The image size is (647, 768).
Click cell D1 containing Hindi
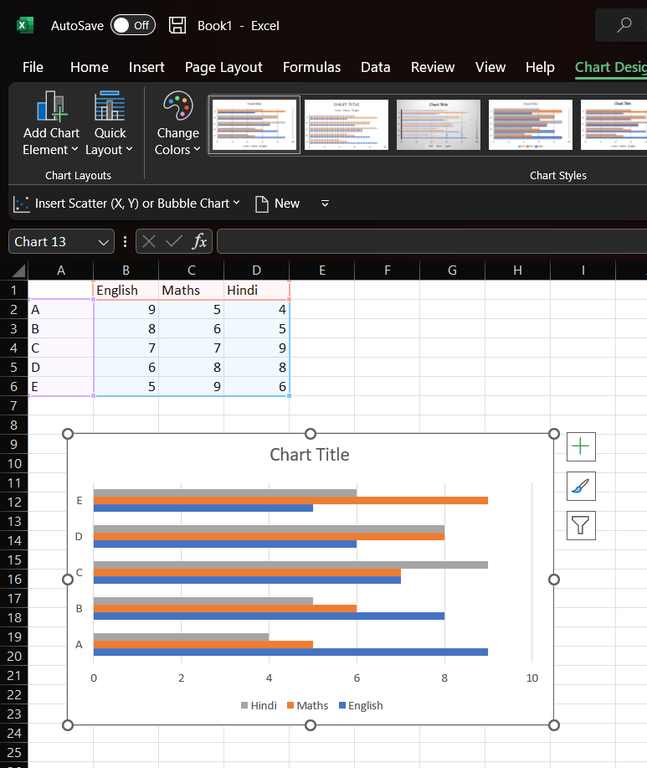click(x=256, y=290)
